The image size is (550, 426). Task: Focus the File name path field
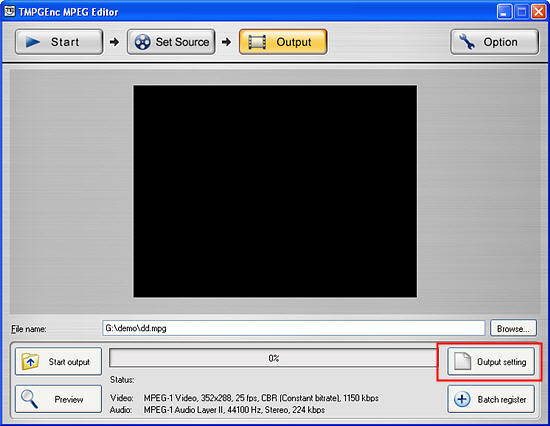coord(294,328)
